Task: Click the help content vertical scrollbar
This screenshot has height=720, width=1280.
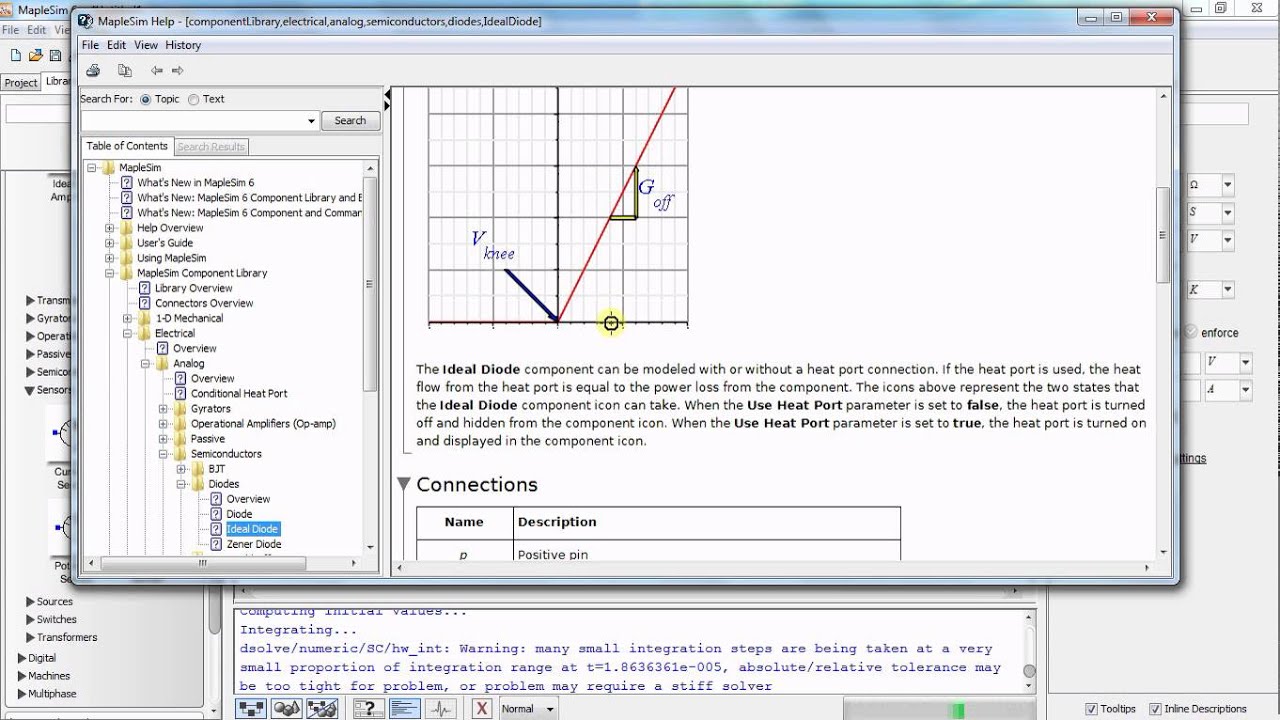Action: (1163, 235)
